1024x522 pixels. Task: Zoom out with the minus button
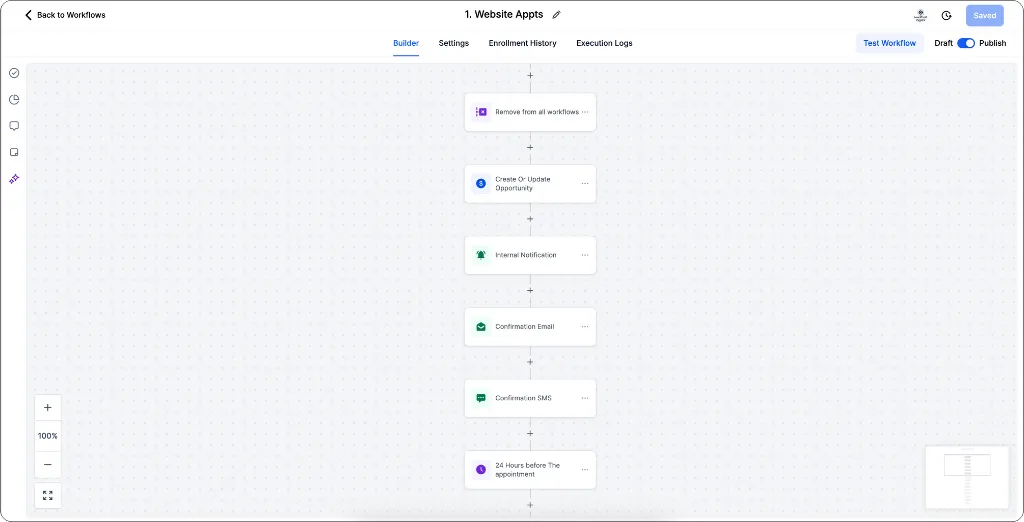click(x=48, y=464)
